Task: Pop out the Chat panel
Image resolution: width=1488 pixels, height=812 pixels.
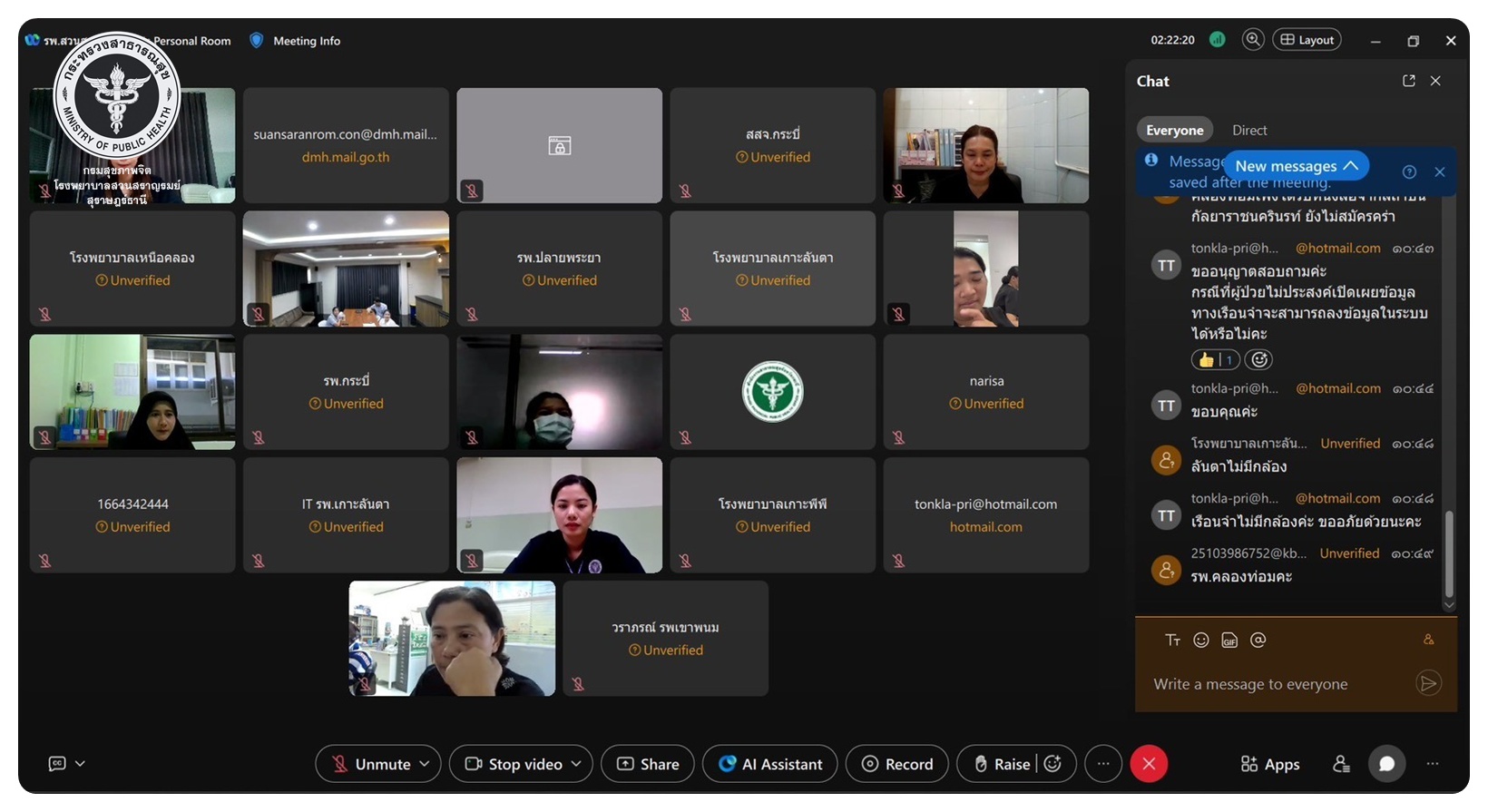Action: 1409,81
